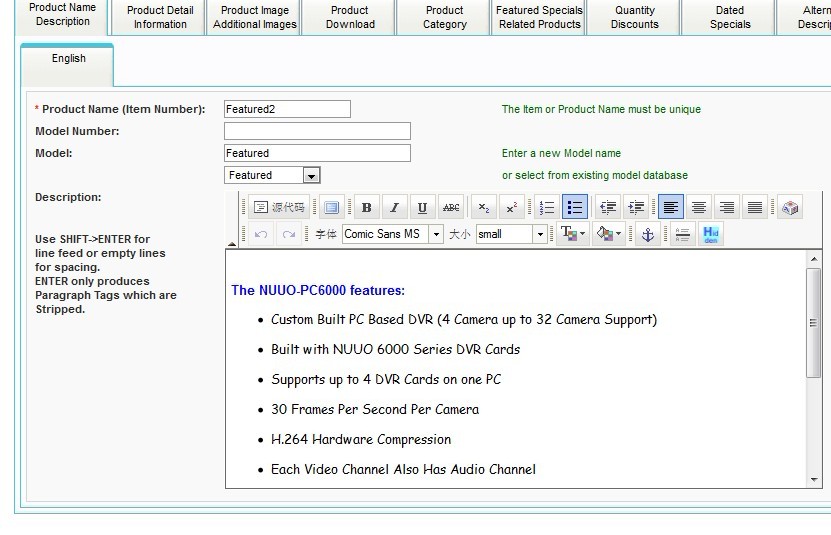Open the Product Image Additional Images tab
This screenshot has height=535, width=831.
tap(254, 17)
